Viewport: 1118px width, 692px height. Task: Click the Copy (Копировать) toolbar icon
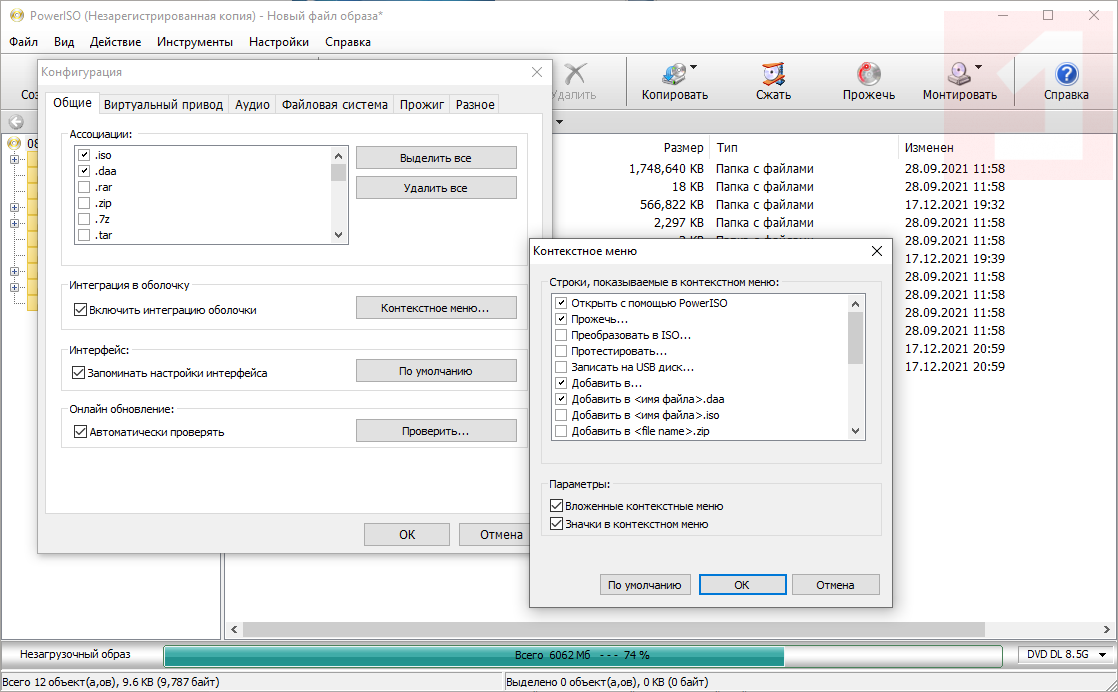click(x=674, y=73)
